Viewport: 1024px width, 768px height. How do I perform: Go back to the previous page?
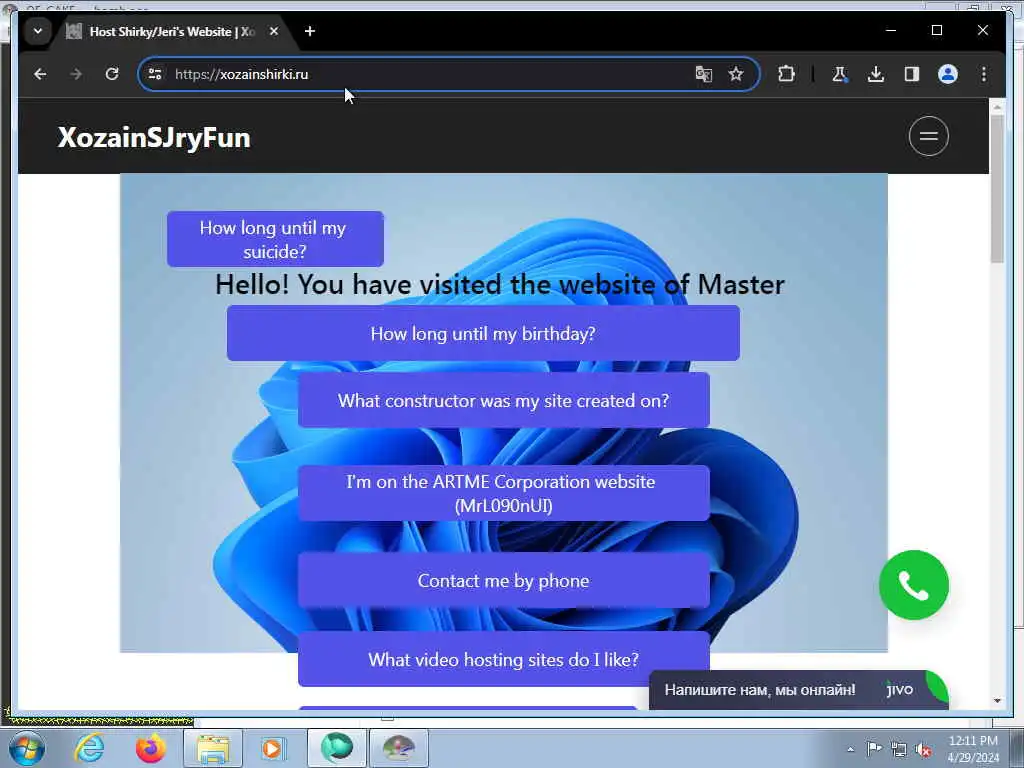(x=40, y=74)
